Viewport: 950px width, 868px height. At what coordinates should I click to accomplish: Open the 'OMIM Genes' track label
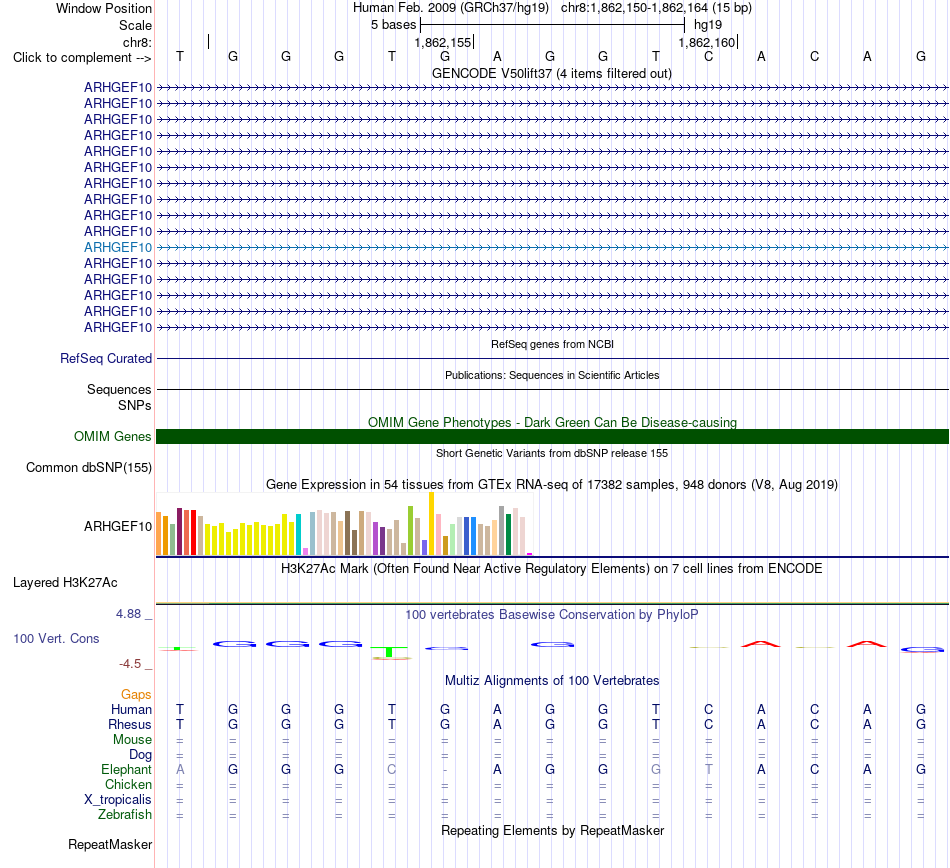(x=112, y=436)
